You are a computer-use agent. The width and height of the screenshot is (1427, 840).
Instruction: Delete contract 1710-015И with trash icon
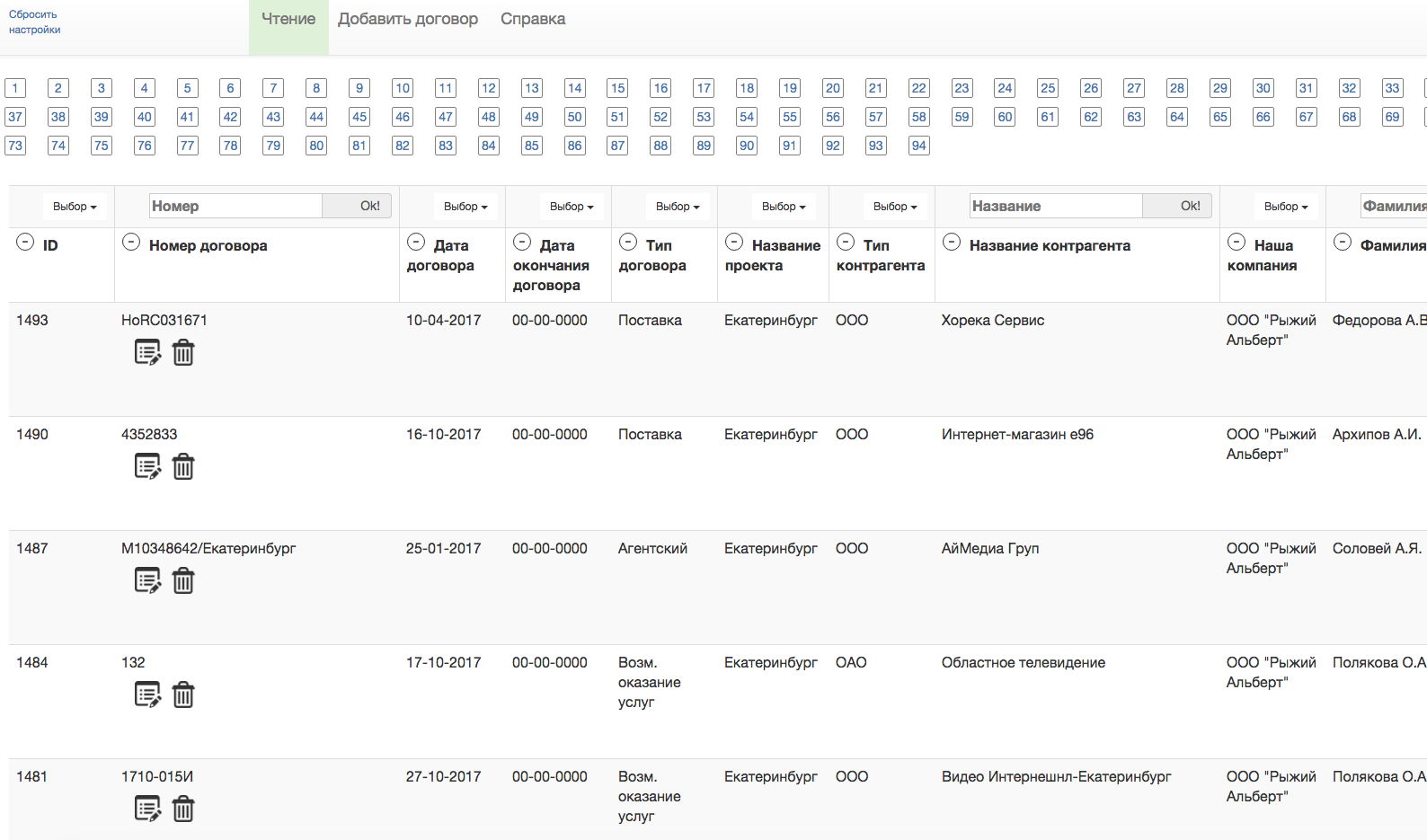tap(183, 809)
